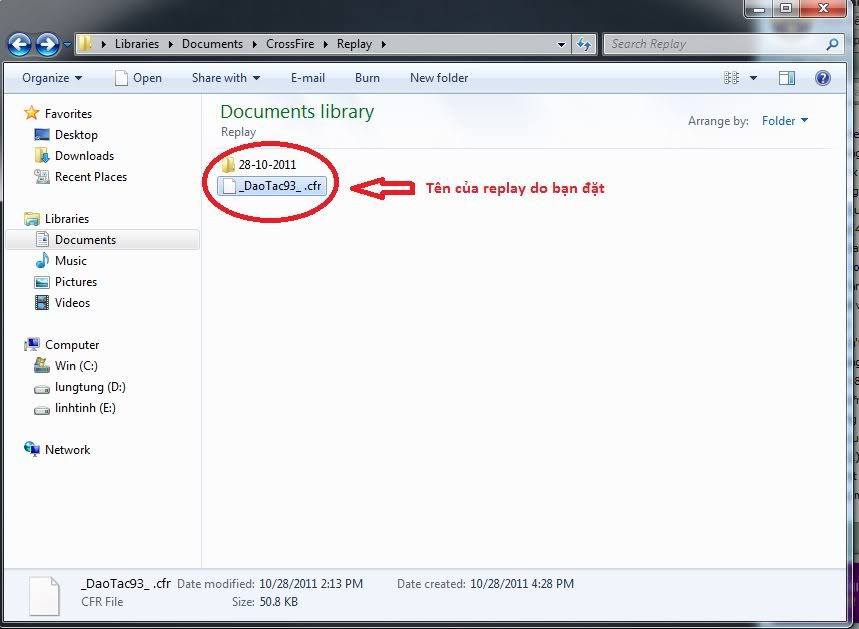Image resolution: width=859 pixels, height=629 pixels.
Task: Go back with the Back arrow button
Action: point(20,44)
